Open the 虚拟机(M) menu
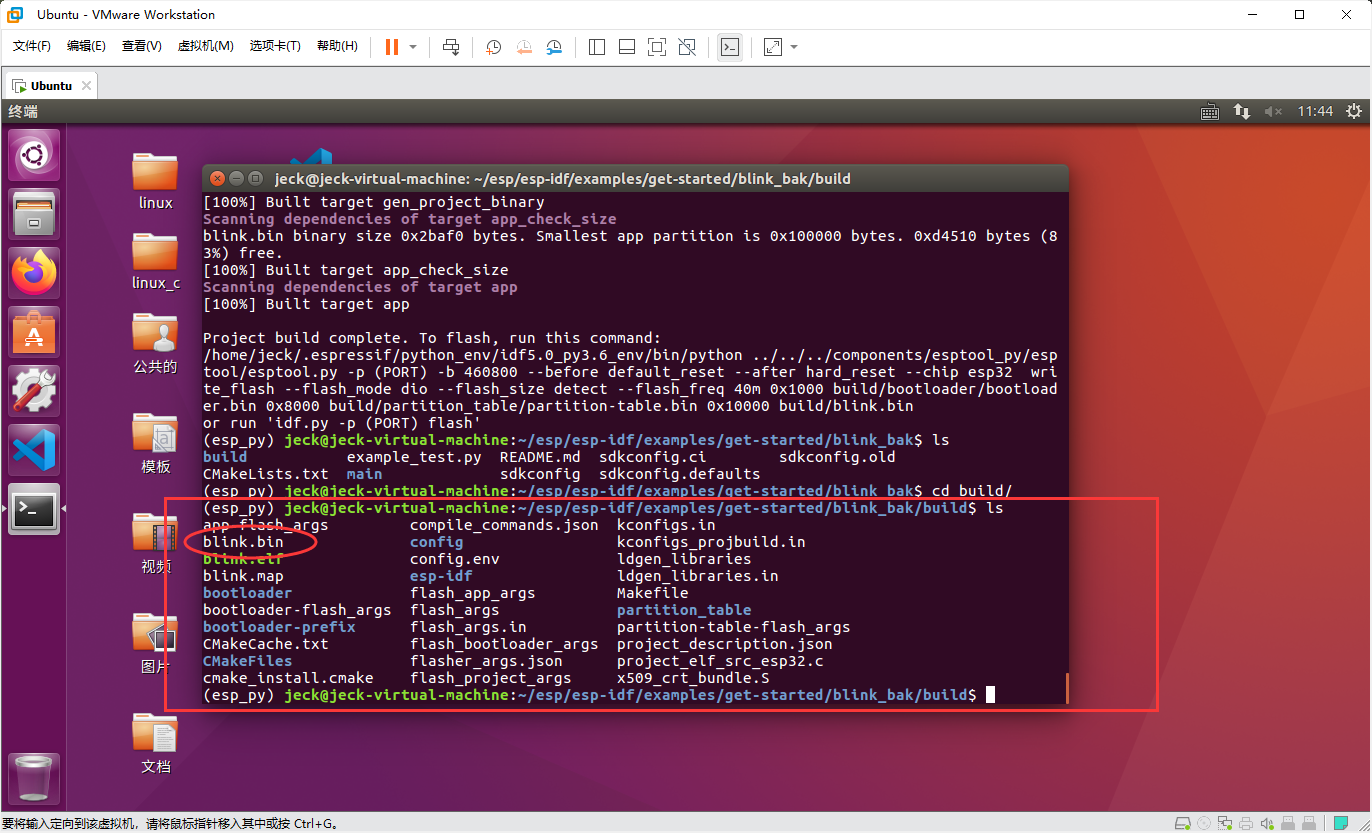The width and height of the screenshot is (1372, 833). (205, 46)
